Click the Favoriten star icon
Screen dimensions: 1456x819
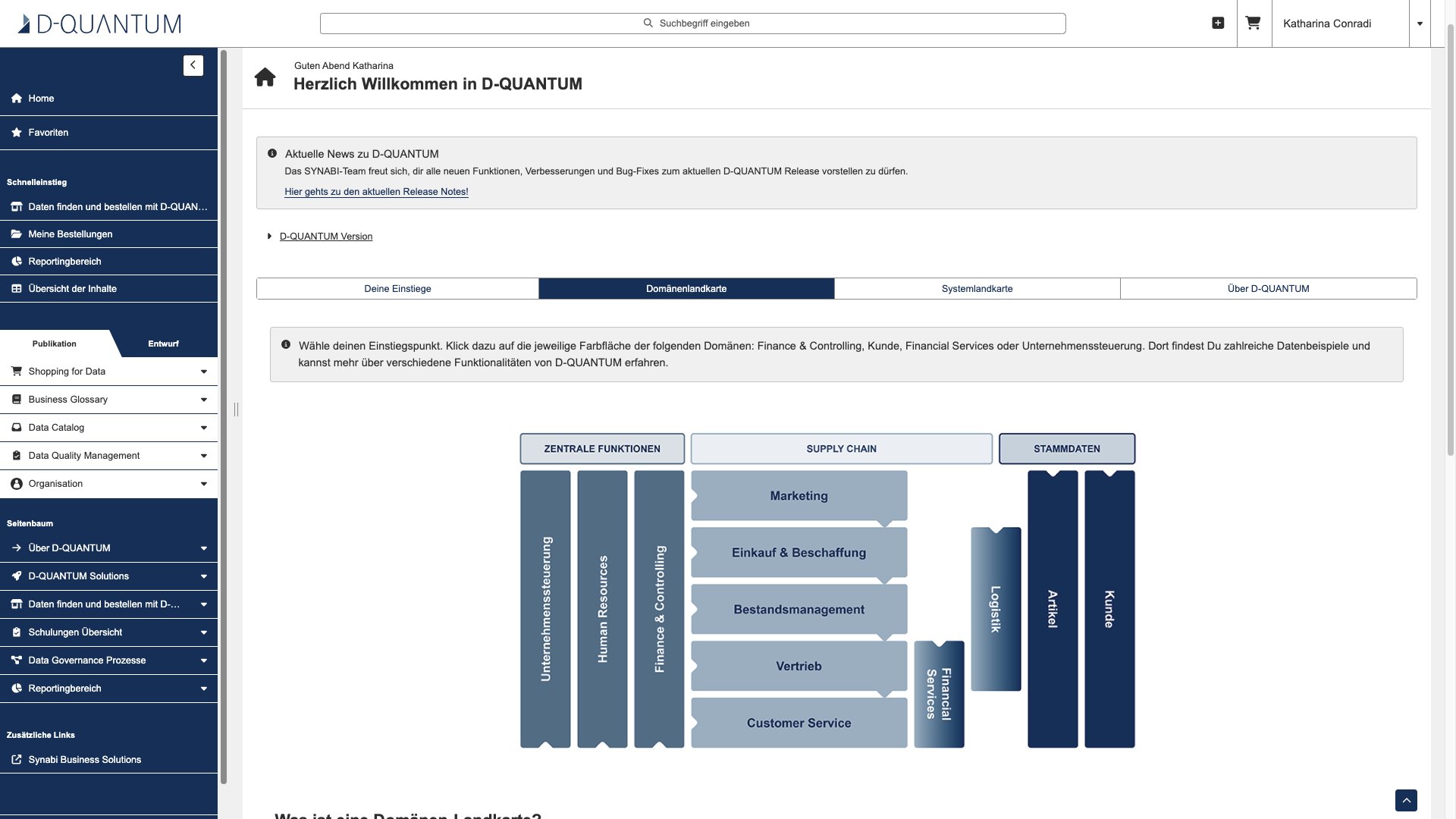(17, 133)
